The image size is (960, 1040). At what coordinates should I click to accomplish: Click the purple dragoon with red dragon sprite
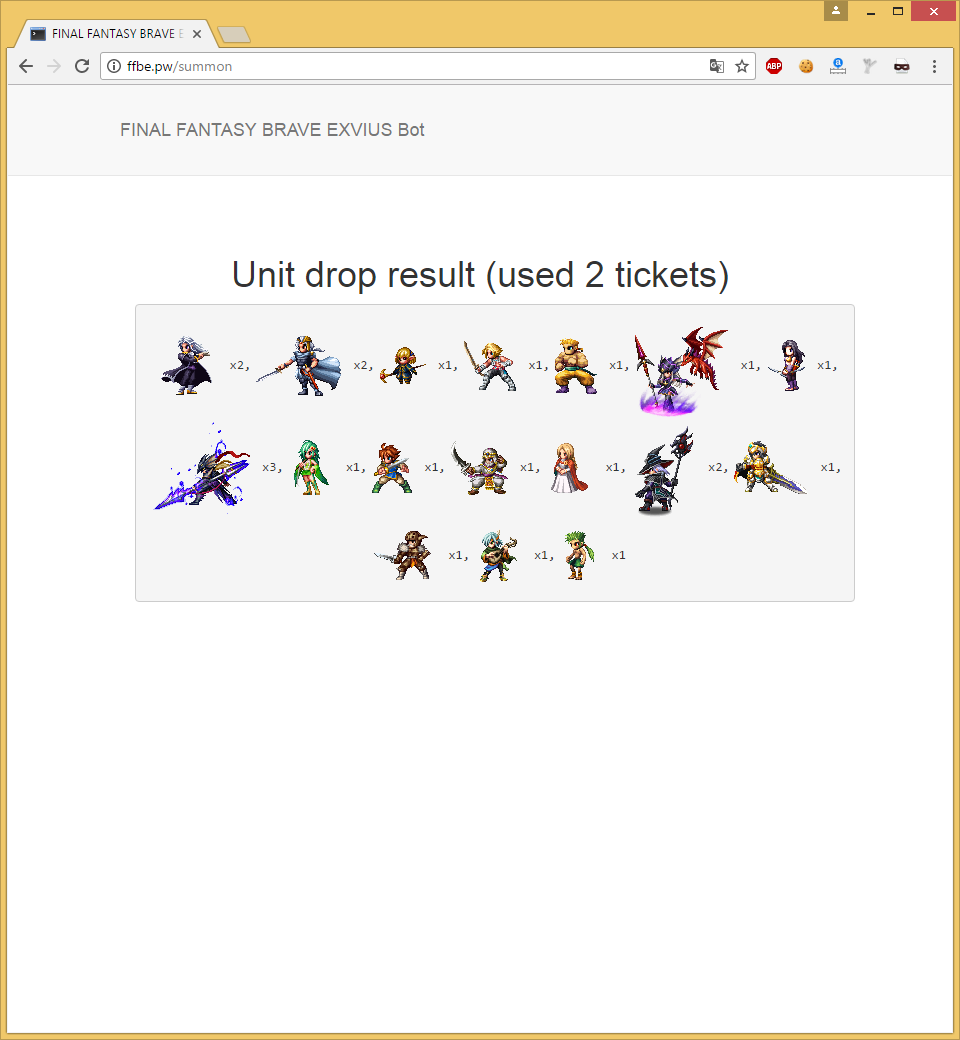[x=681, y=370]
